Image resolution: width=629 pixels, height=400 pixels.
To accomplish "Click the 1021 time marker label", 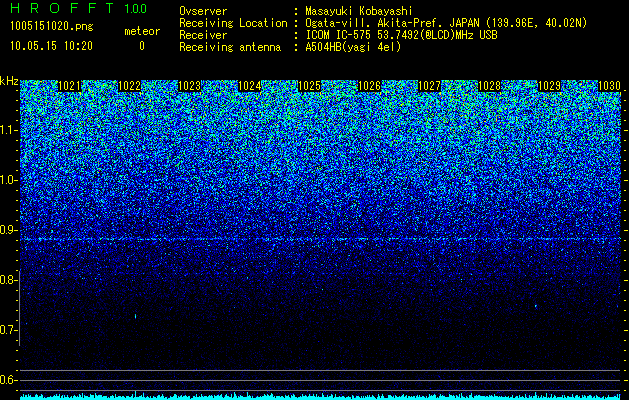I will pyautogui.click(x=69, y=86).
